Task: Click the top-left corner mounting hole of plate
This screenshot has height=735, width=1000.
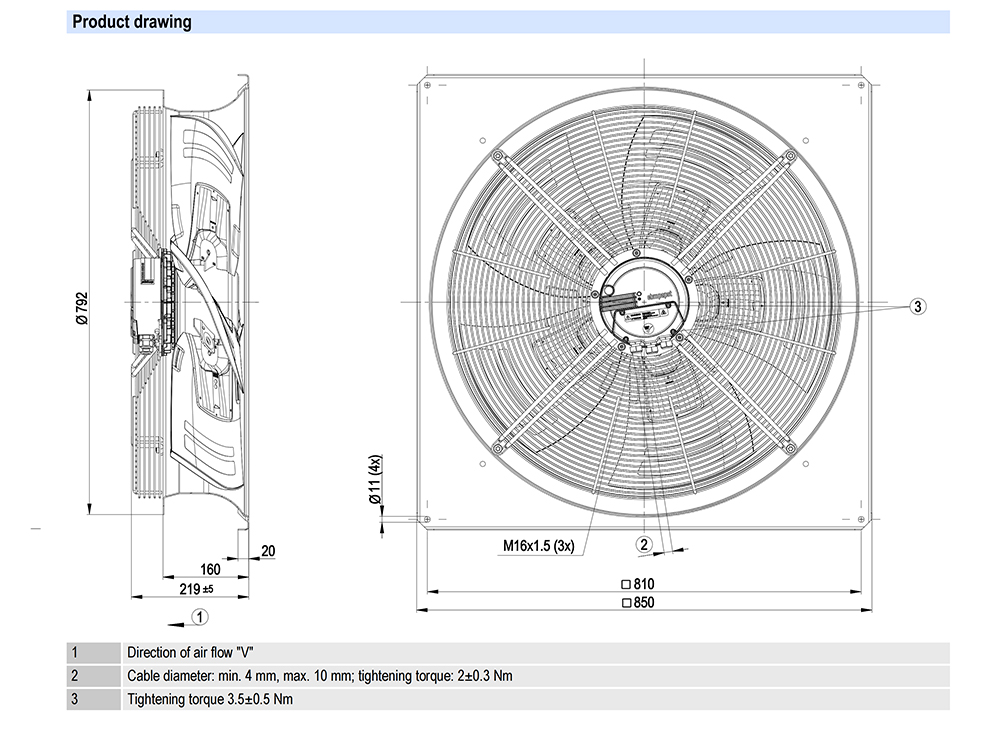Action: pyautogui.click(x=427, y=86)
